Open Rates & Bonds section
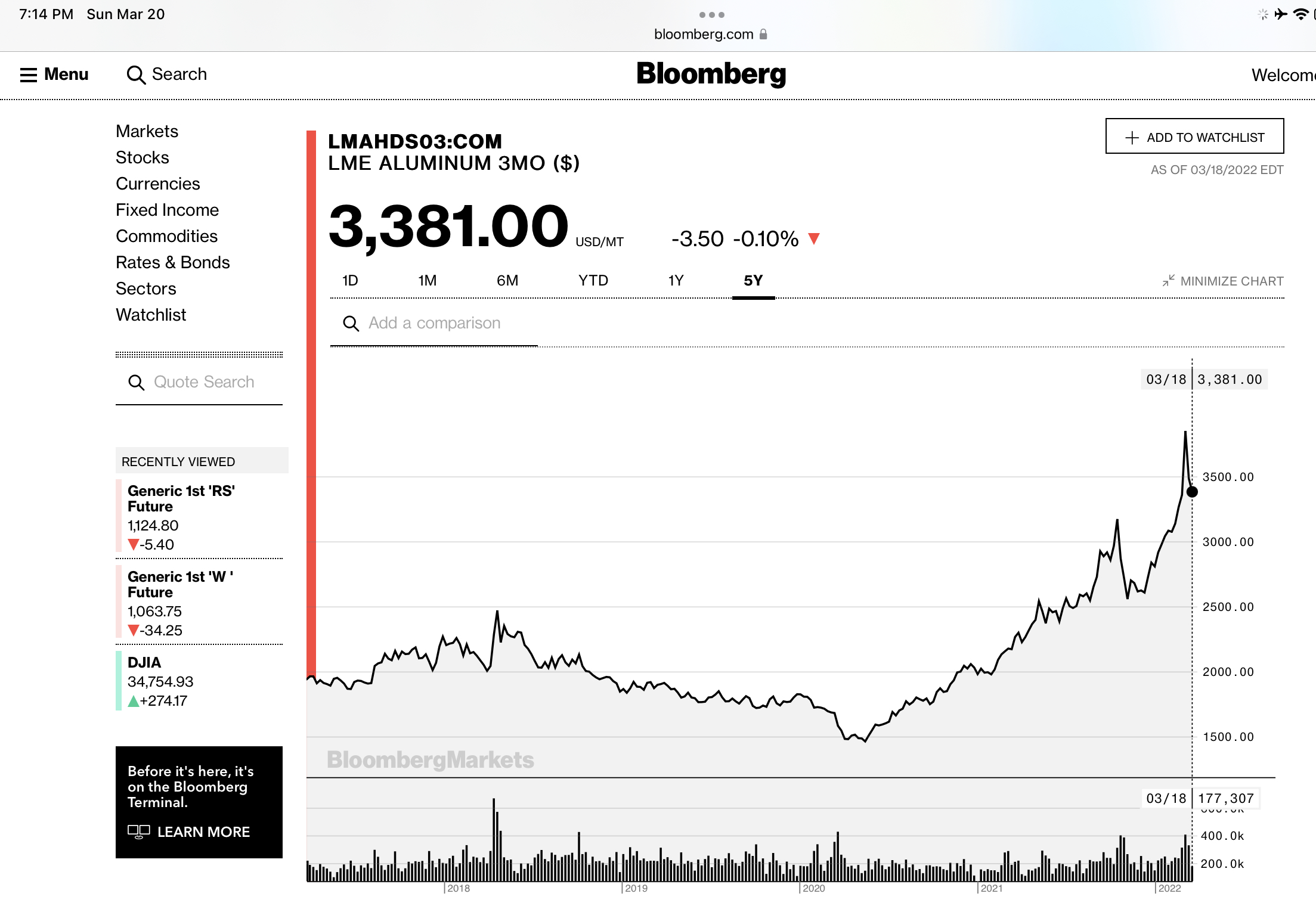 [x=172, y=262]
